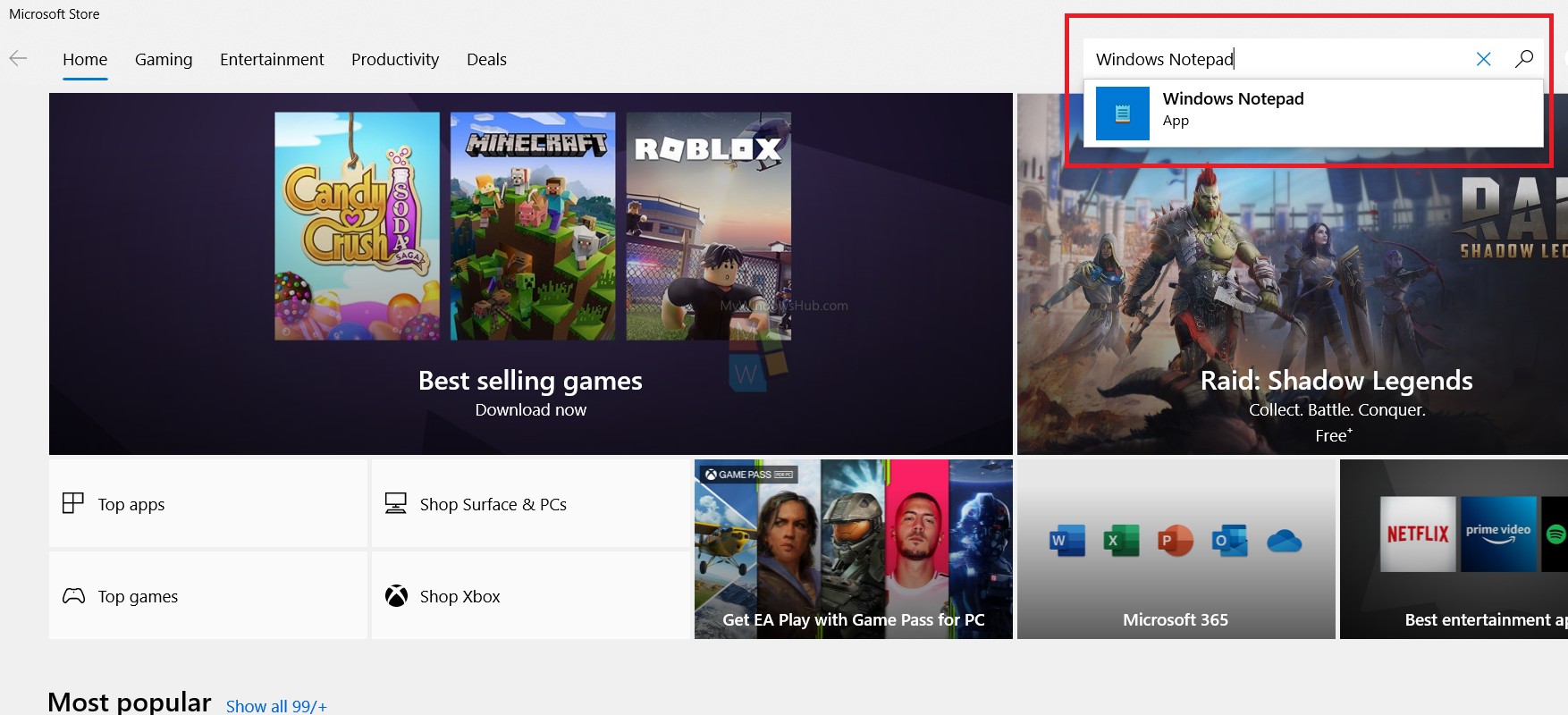Select the Top apps grid icon
This screenshot has height=715, width=1568.
pos(73,503)
